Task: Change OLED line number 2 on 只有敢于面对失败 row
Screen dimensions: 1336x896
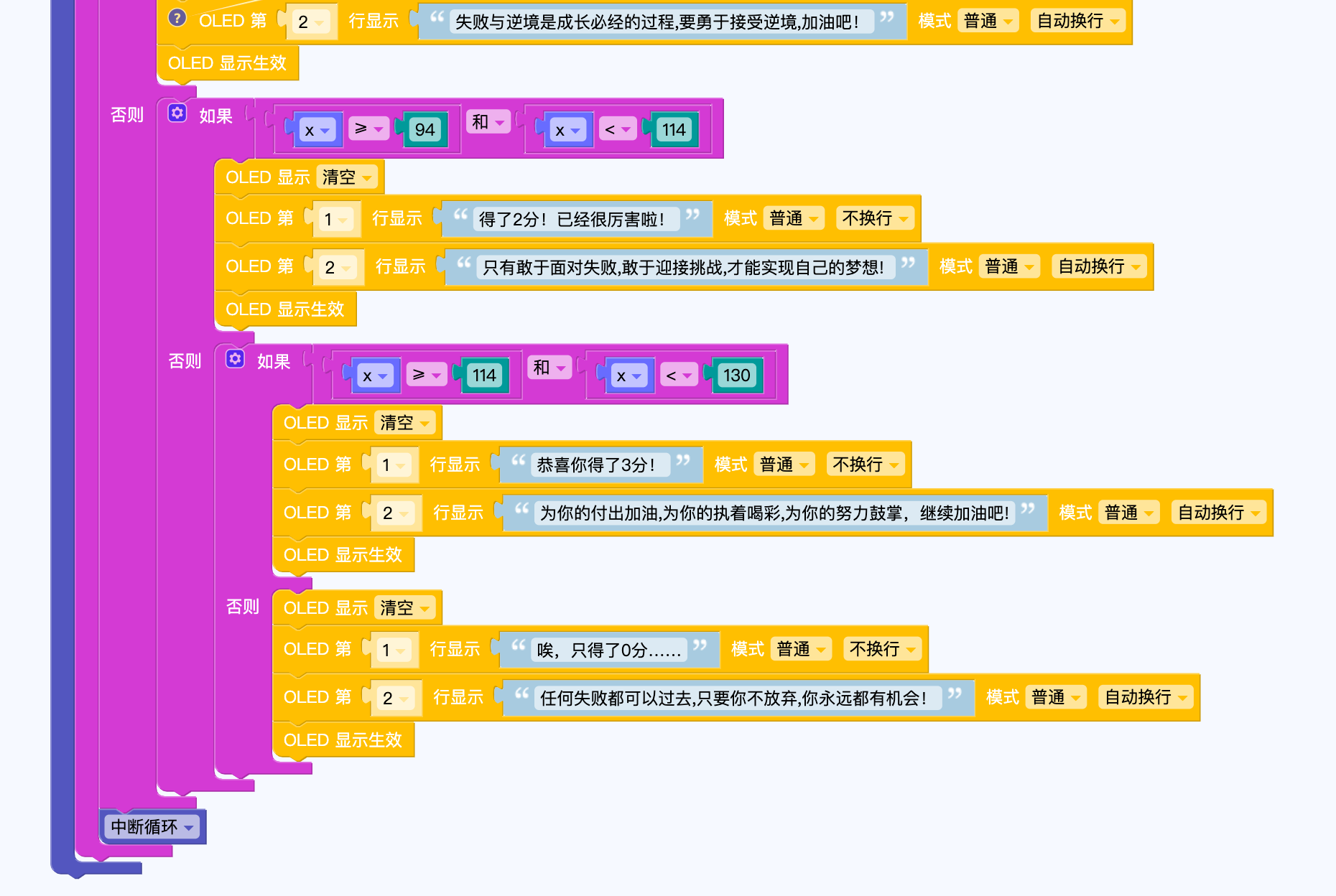Action: coord(338,267)
